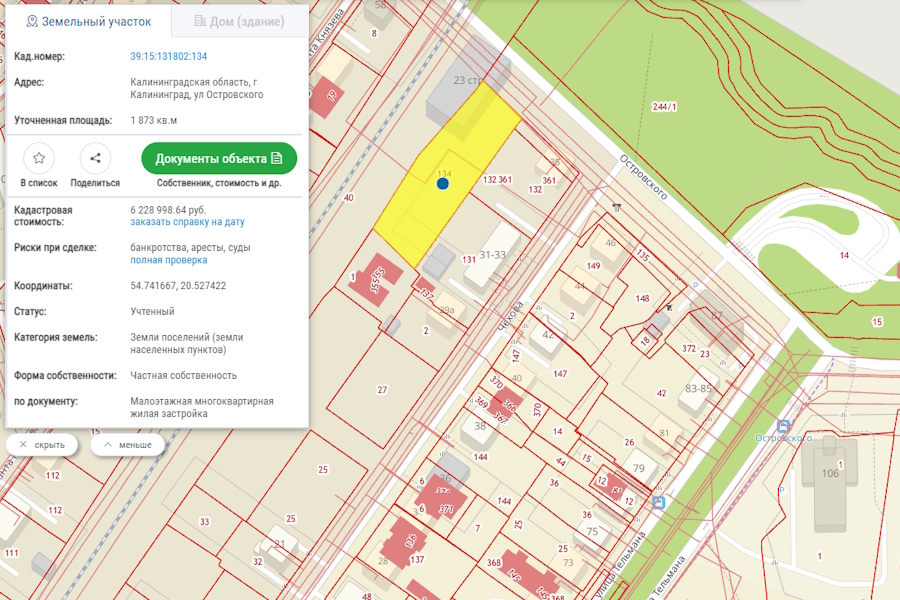Click the bus stop icon on улица Тельмана
This screenshot has width=900, height=600.
tap(658, 502)
